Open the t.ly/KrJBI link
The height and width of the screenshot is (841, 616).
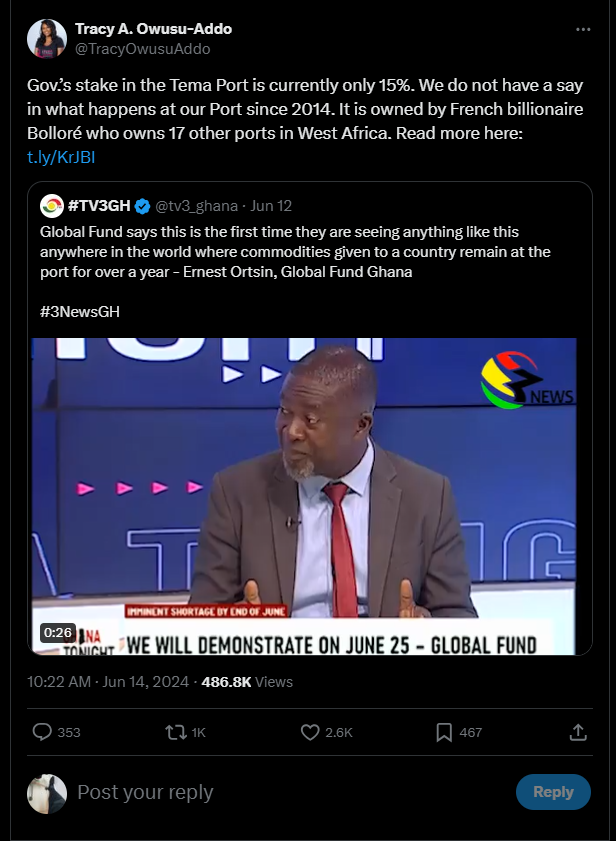(61, 157)
